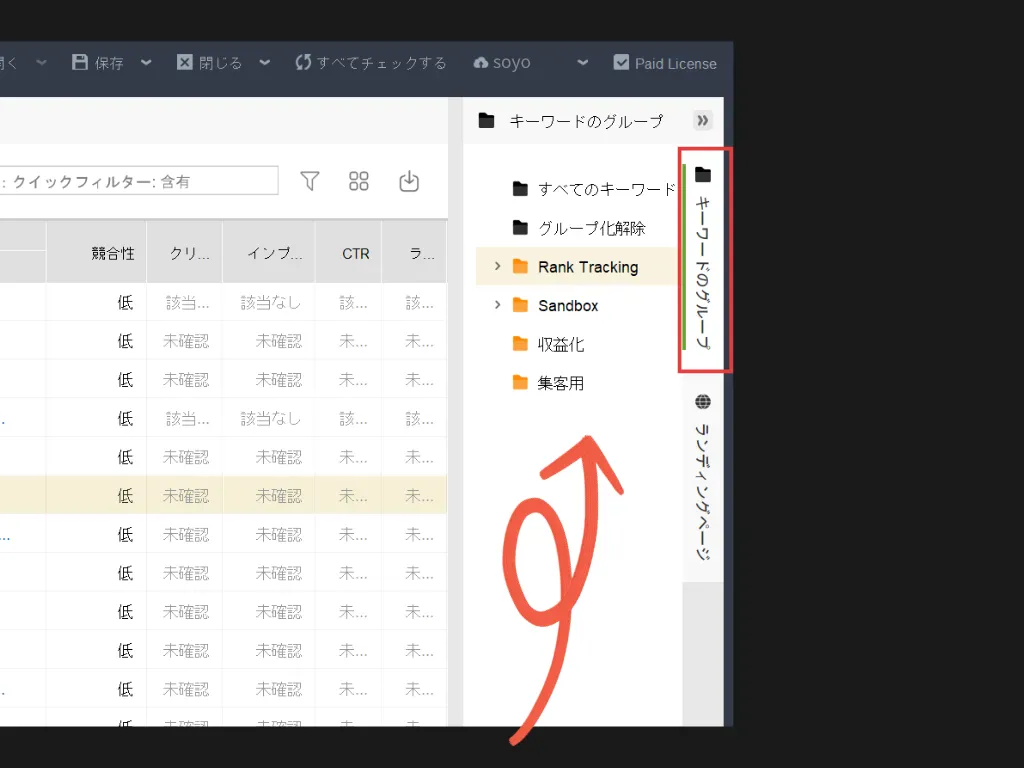
Task: Click inside the quick filter input field
Action: coord(140,180)
